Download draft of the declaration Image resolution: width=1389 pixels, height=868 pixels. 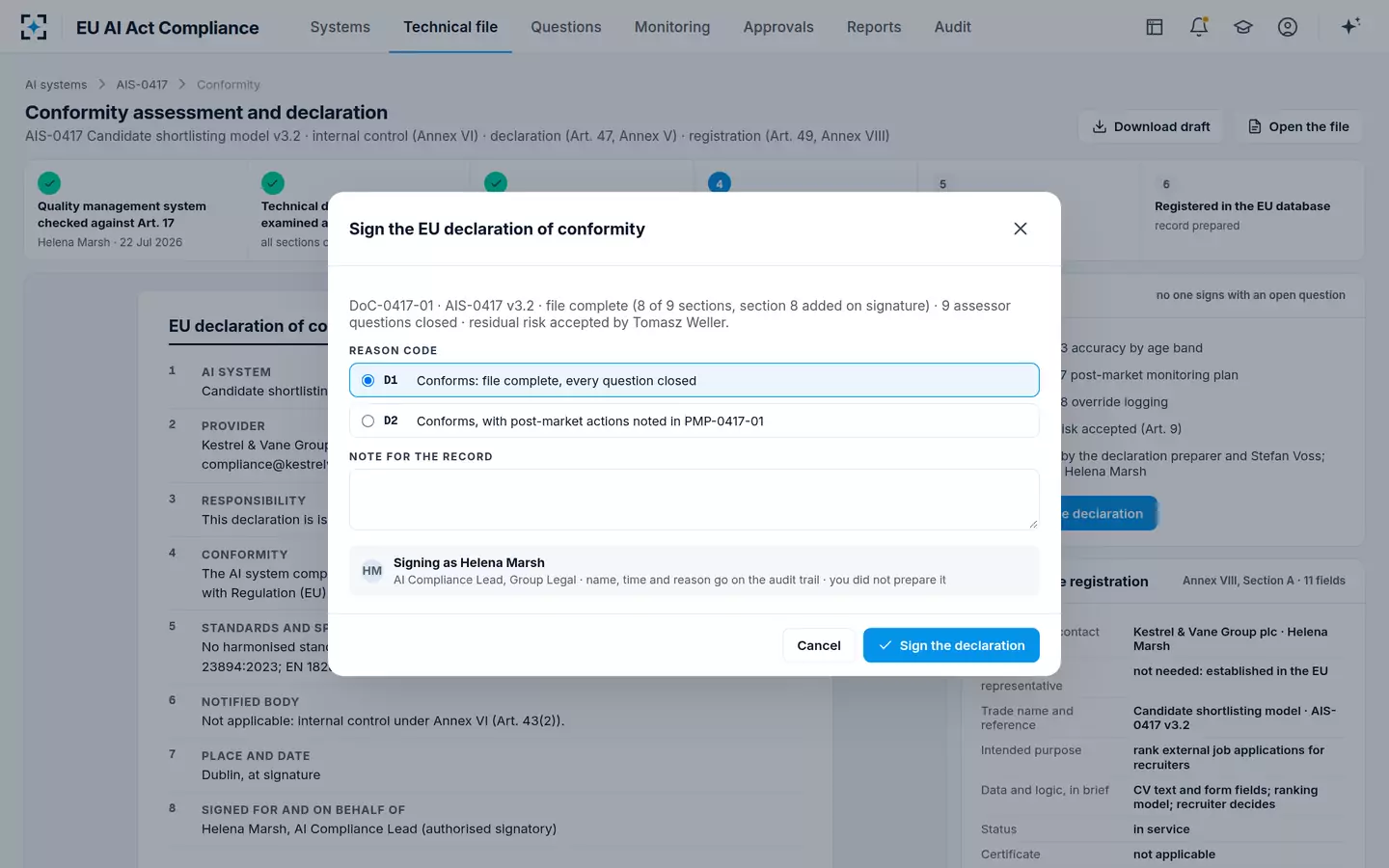tap(1151, 126)
